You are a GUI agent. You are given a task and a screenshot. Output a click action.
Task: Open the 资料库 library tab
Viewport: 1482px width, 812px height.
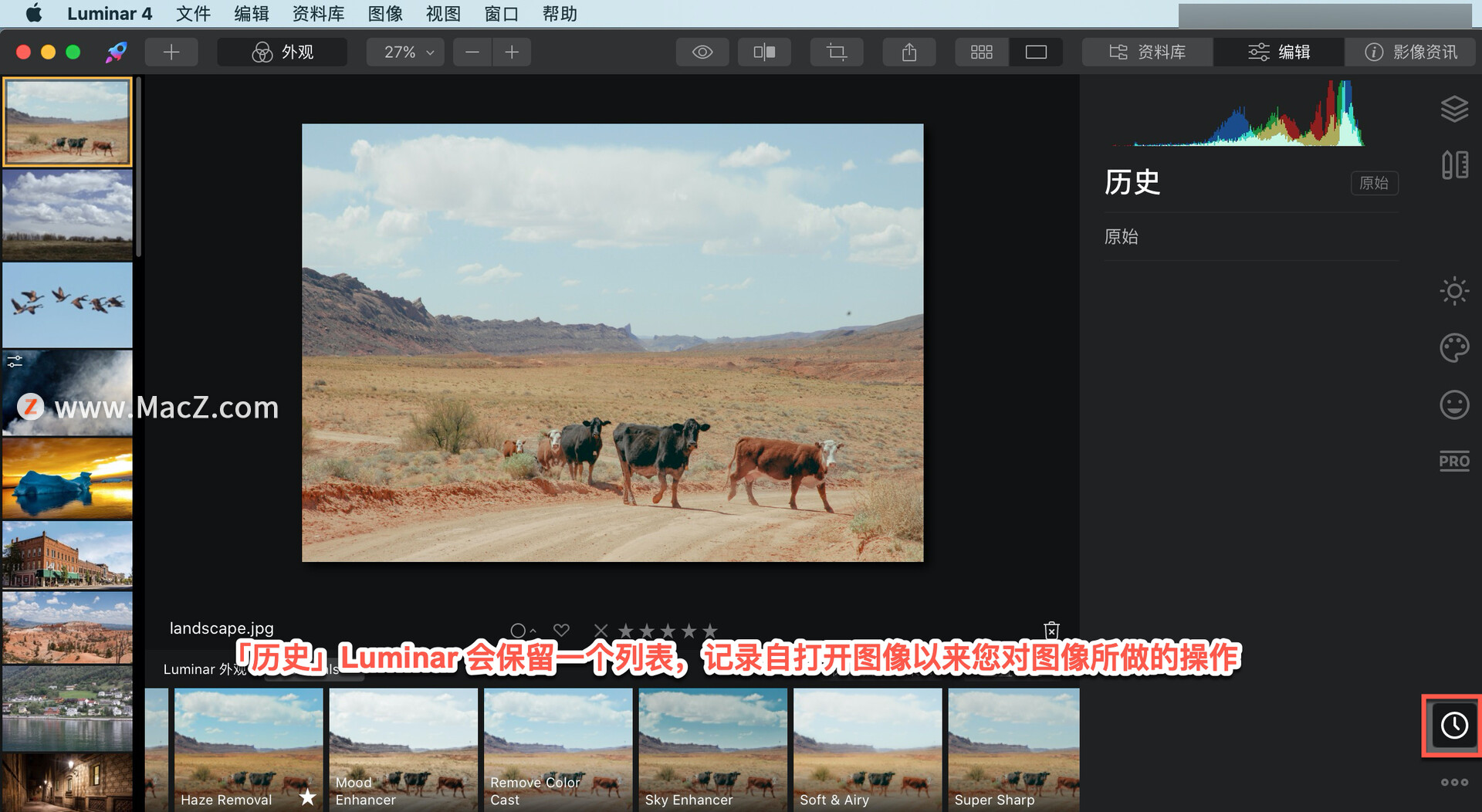pyautogui.click(x=1148, y=52)
